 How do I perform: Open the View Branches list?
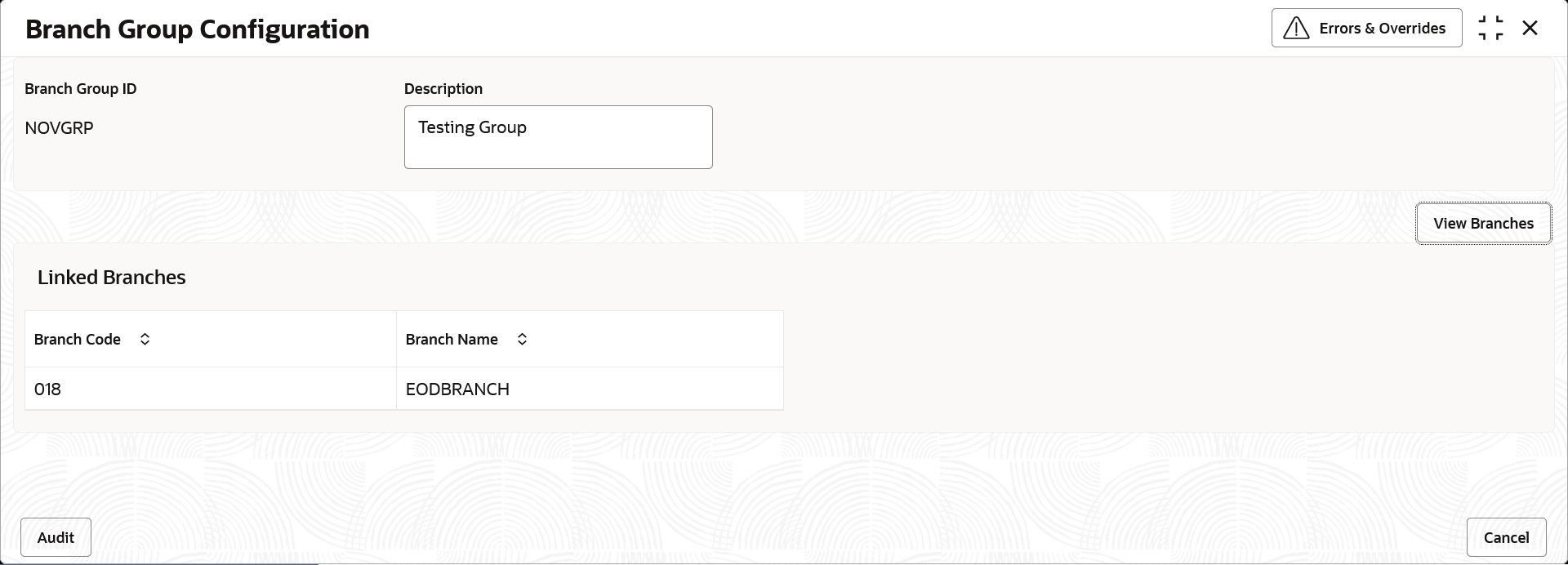(x=1483, y=223)
